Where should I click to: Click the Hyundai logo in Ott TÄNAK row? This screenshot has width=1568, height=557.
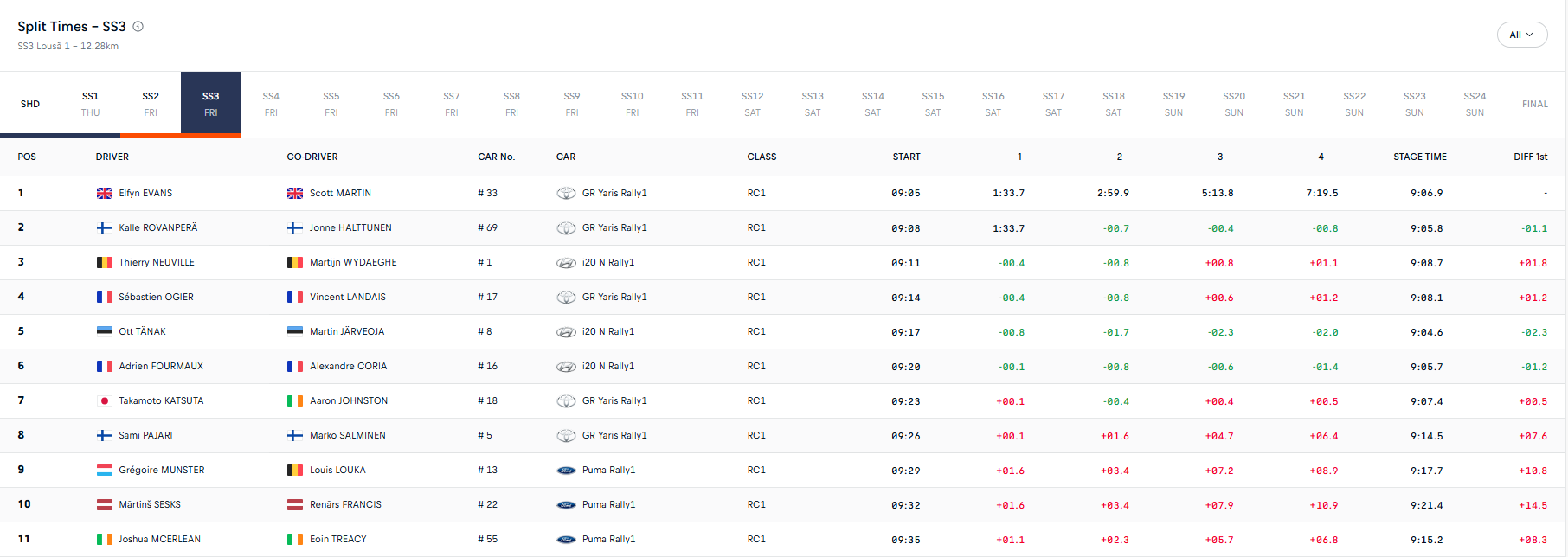pos(566,332)
